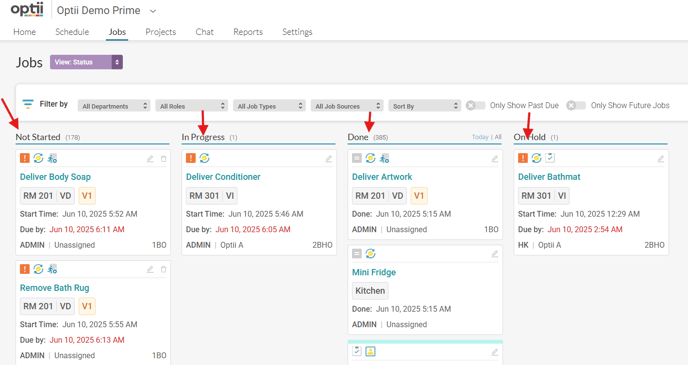688x365 pixels.
Task: Open the Chat tab
Action: point(204,32)
